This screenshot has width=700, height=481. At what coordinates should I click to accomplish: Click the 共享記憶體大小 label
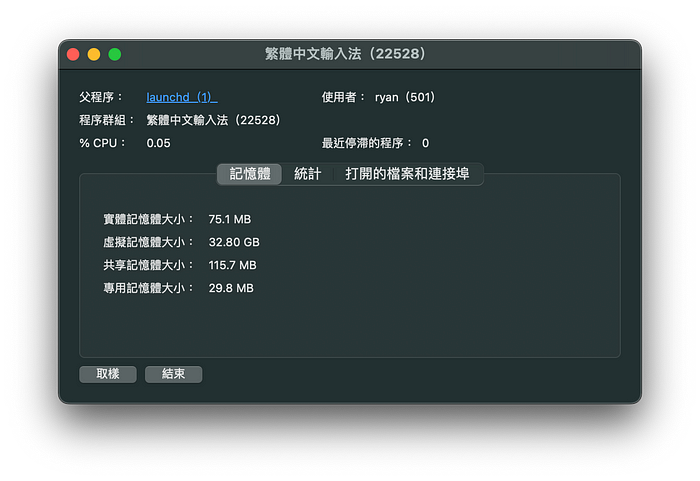click(x=148, y=265)
